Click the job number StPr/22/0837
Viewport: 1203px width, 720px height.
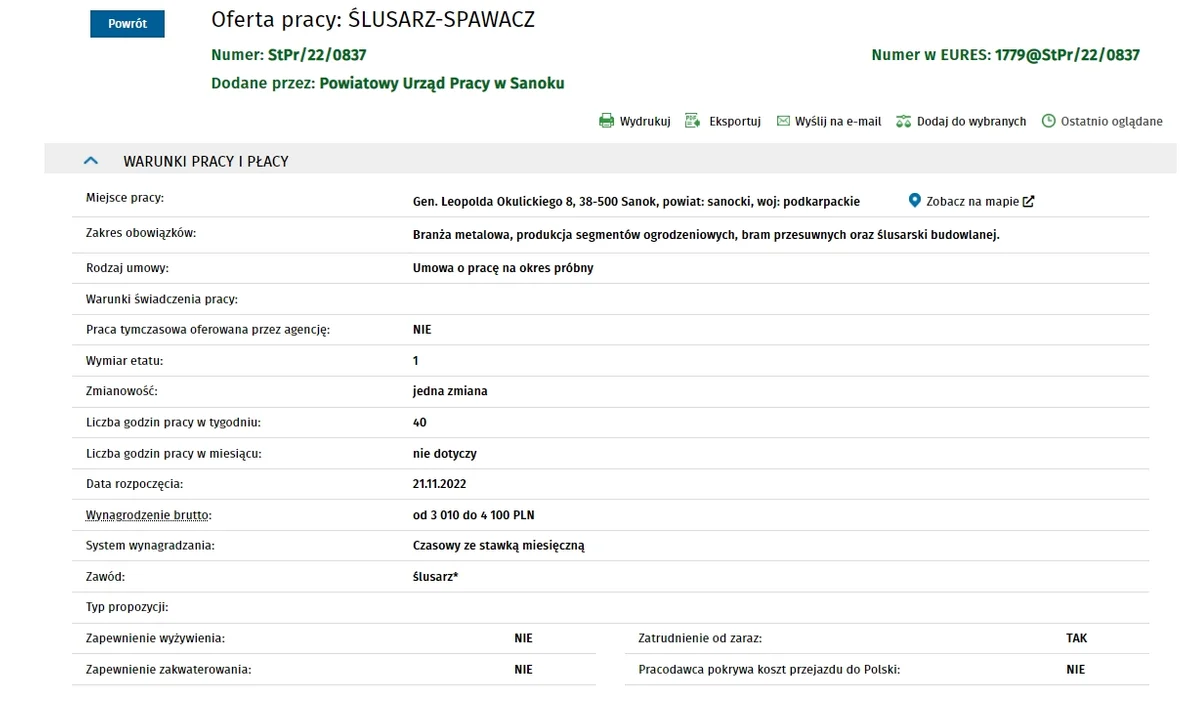point(317,55)
